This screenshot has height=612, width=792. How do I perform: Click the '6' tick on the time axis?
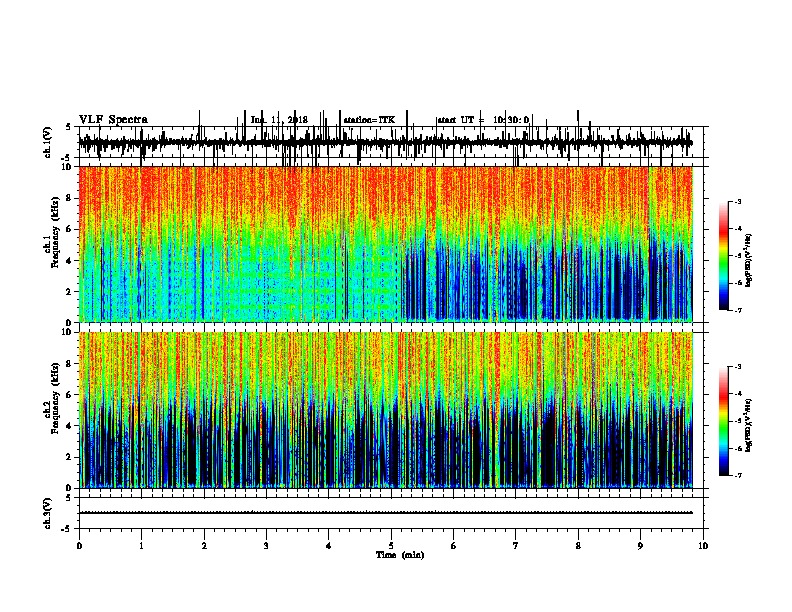click(454, 546)
